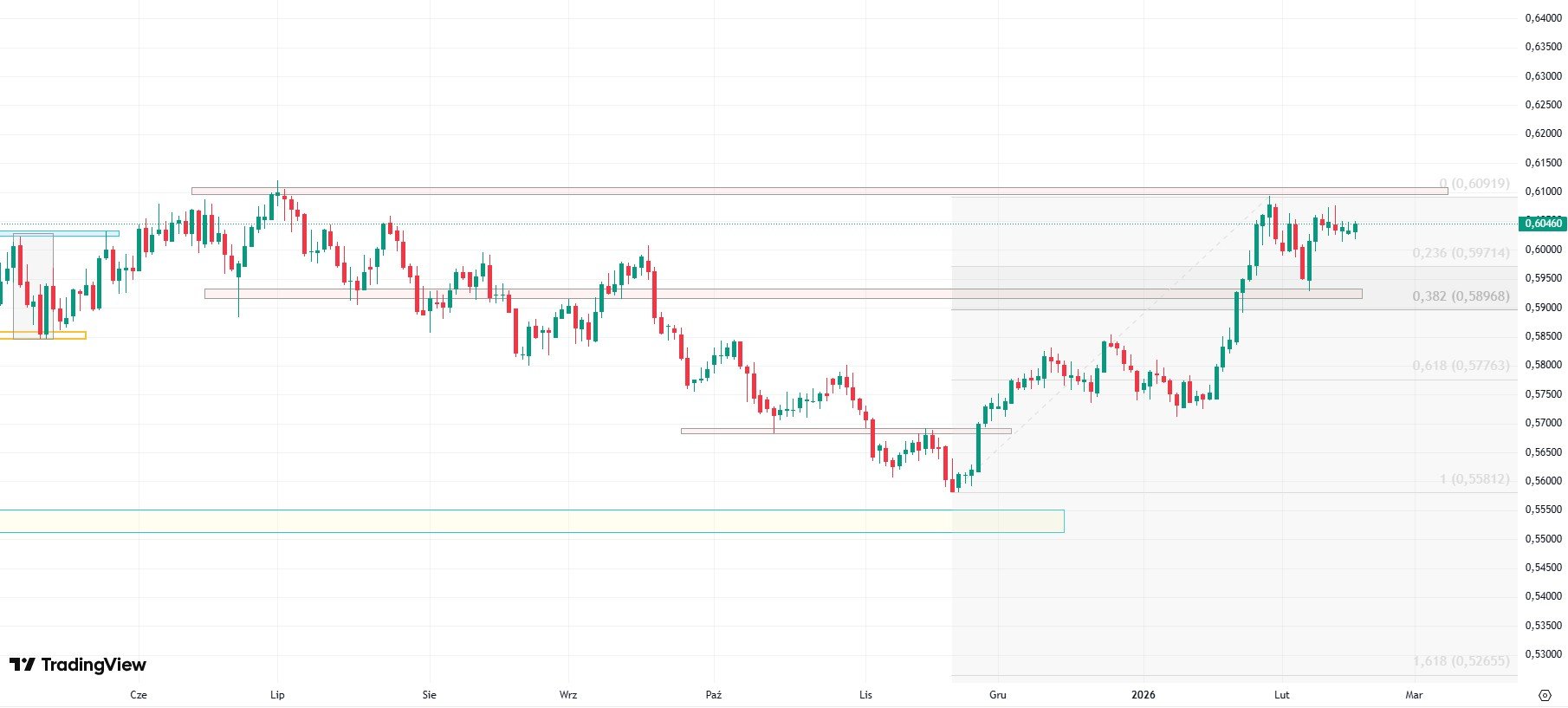Select the 0,382 Fibonacci level label

(1461, 296)
